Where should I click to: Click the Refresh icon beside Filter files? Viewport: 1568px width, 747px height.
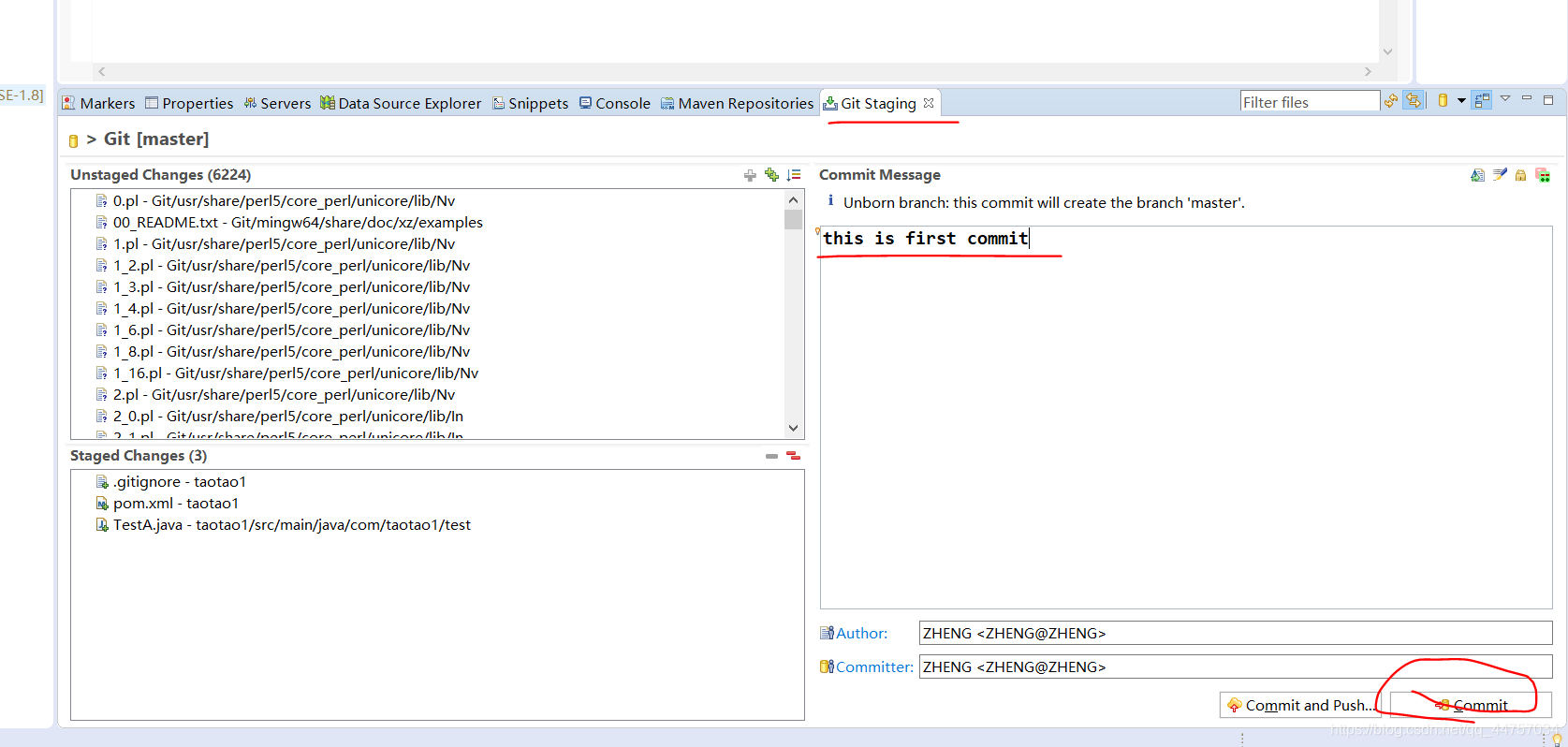1391,101
